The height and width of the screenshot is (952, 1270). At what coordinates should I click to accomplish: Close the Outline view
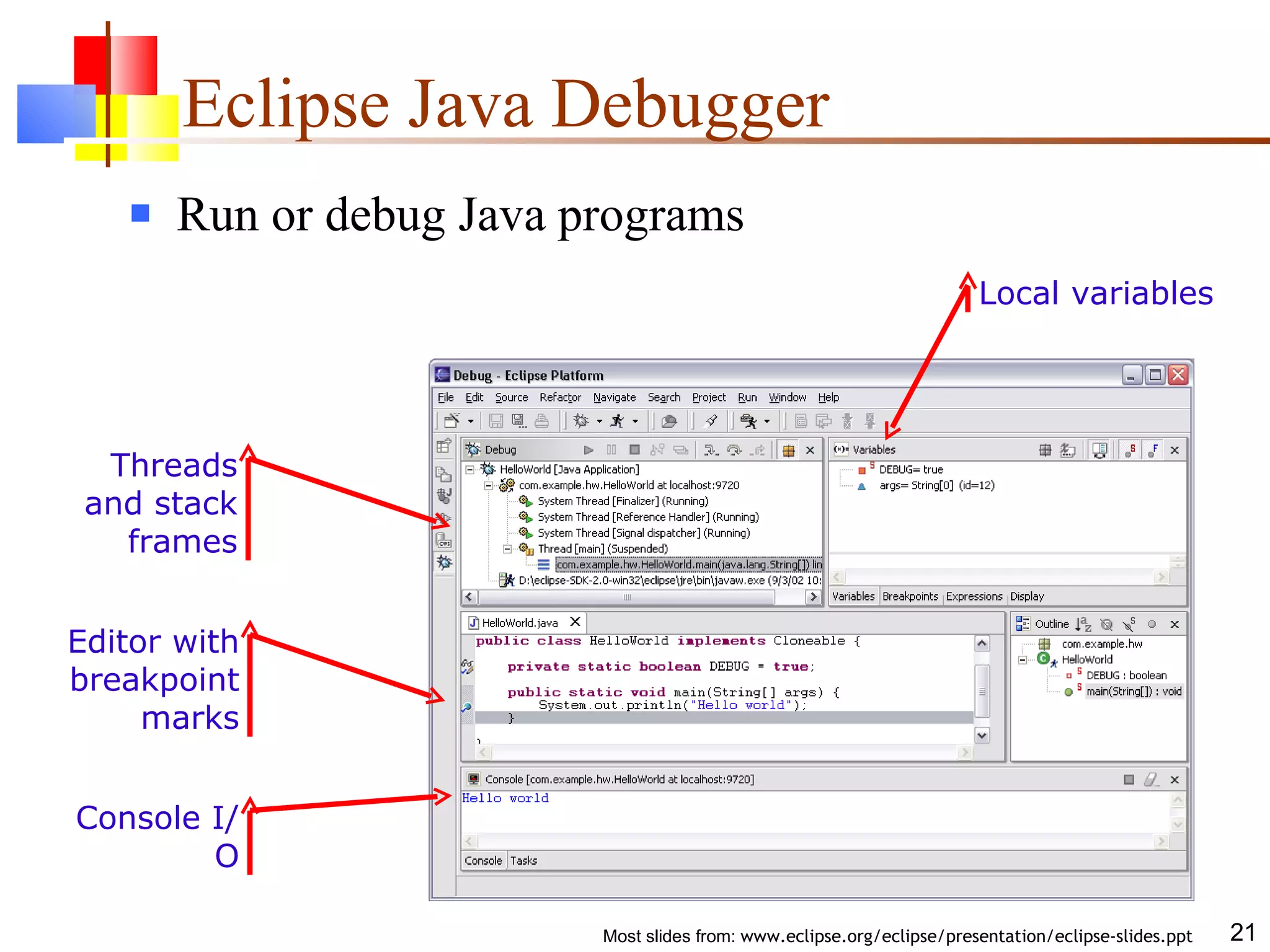[1175, 625]
